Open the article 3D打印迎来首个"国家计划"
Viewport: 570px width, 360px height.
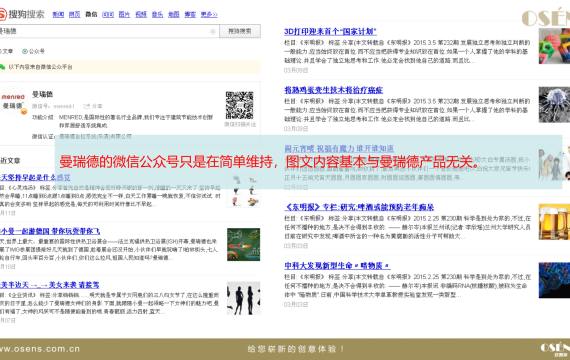click(x=330, y=32)
